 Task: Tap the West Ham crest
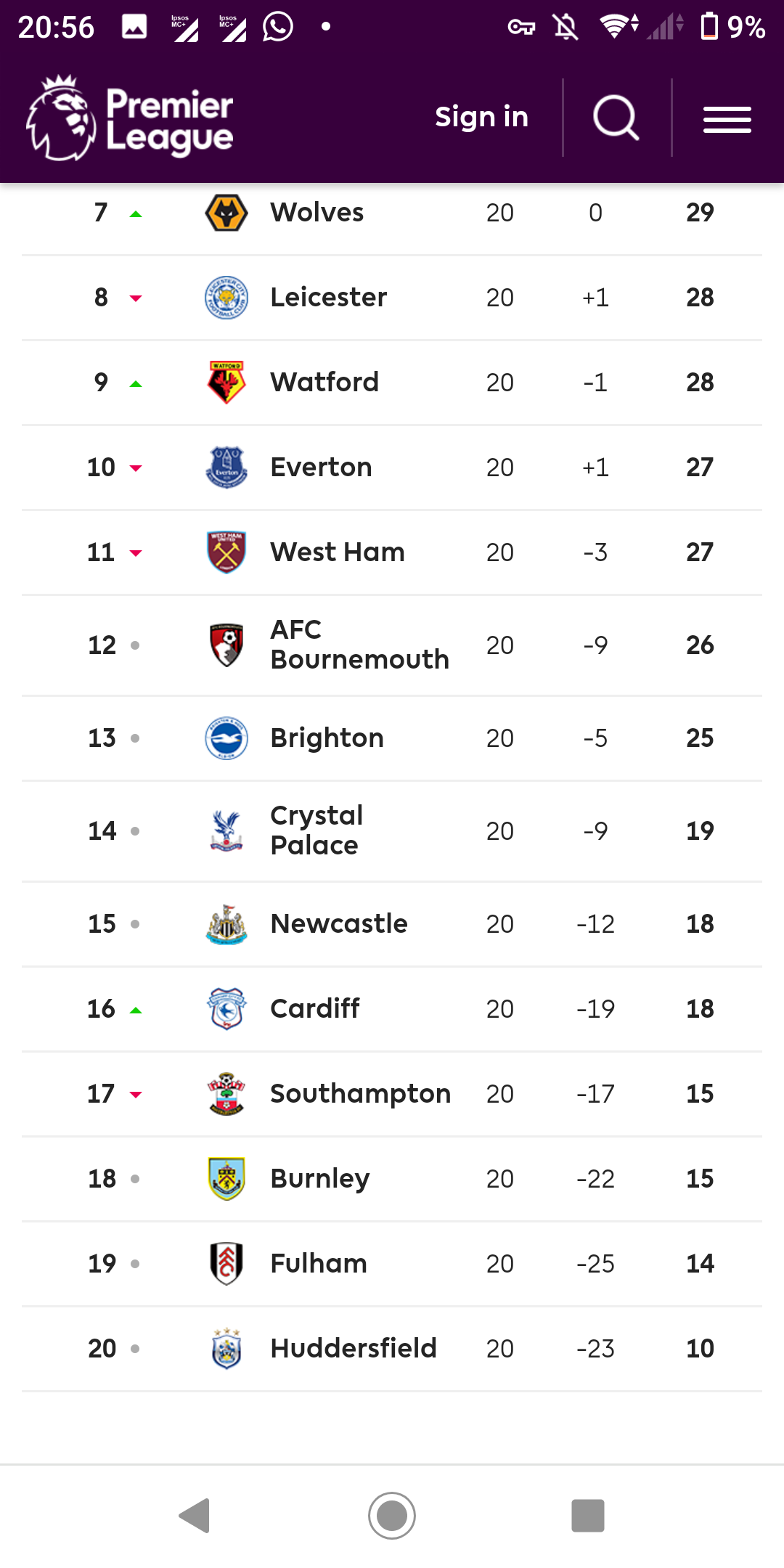[226, 552]
